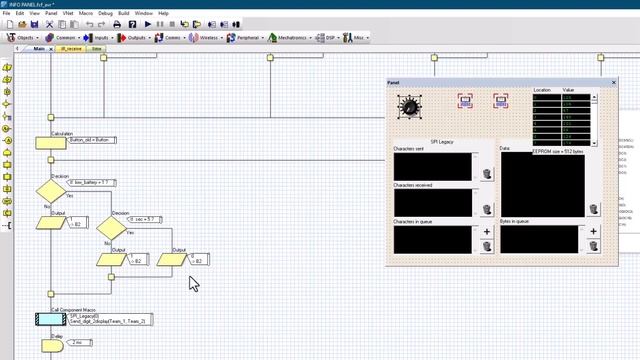Viewport: 640px width, 360px height.
Task: Clear Characters in queue with trash button
Action: point(487,246)
